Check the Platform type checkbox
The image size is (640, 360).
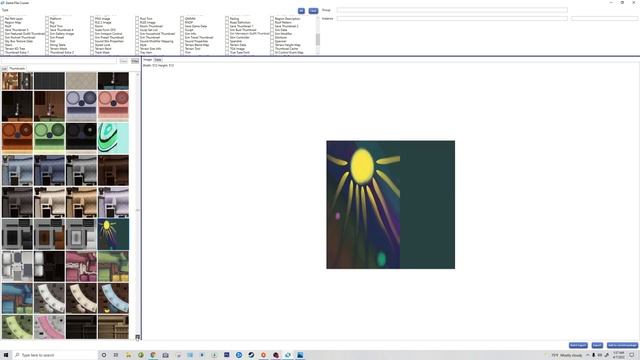click(x=47, y=19)
